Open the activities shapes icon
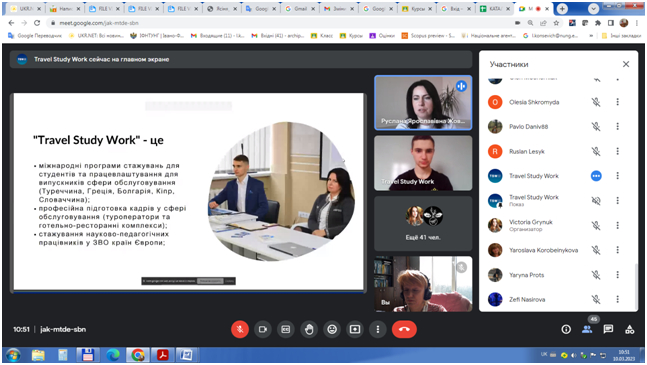Screen dimensions: 647x365 point(629,329)
